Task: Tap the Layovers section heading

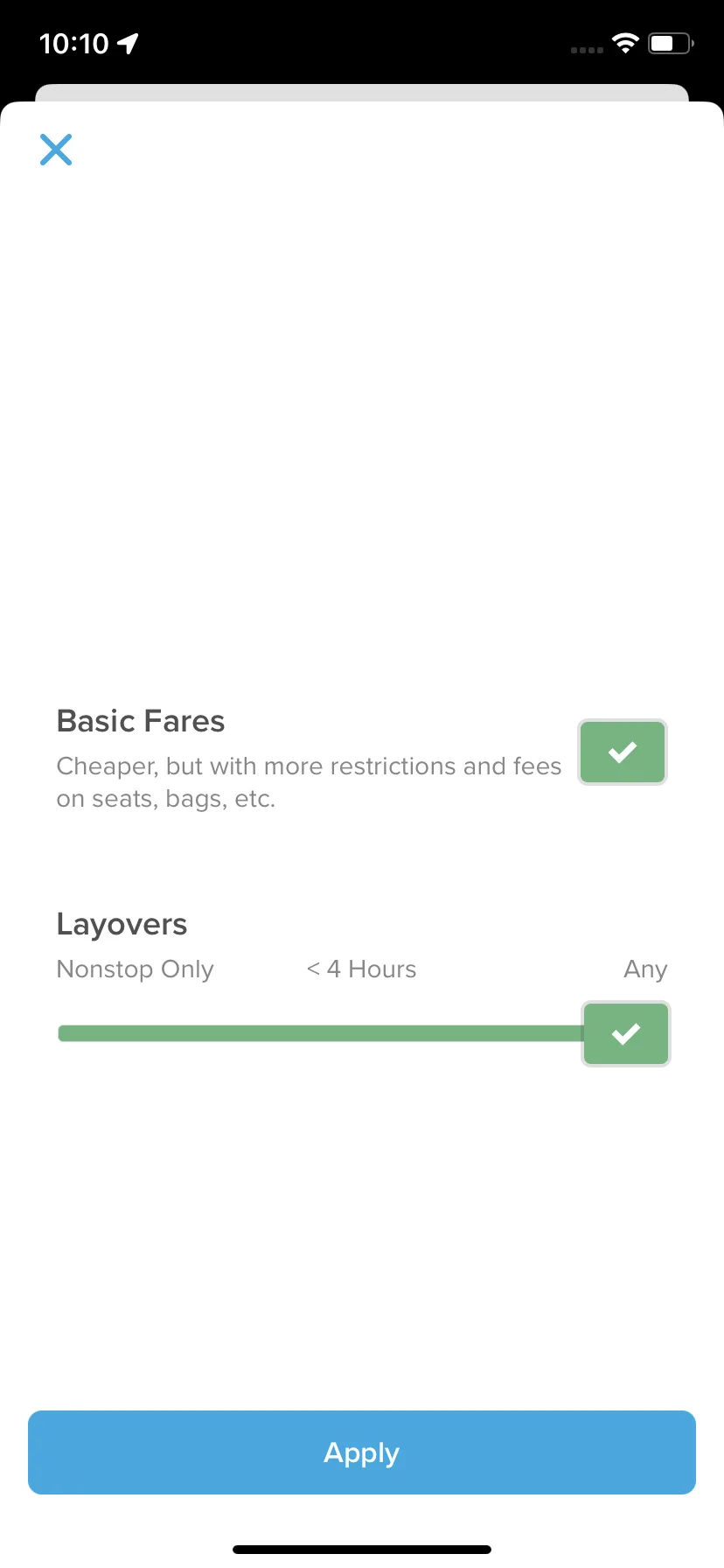Action: pos(122,925)
